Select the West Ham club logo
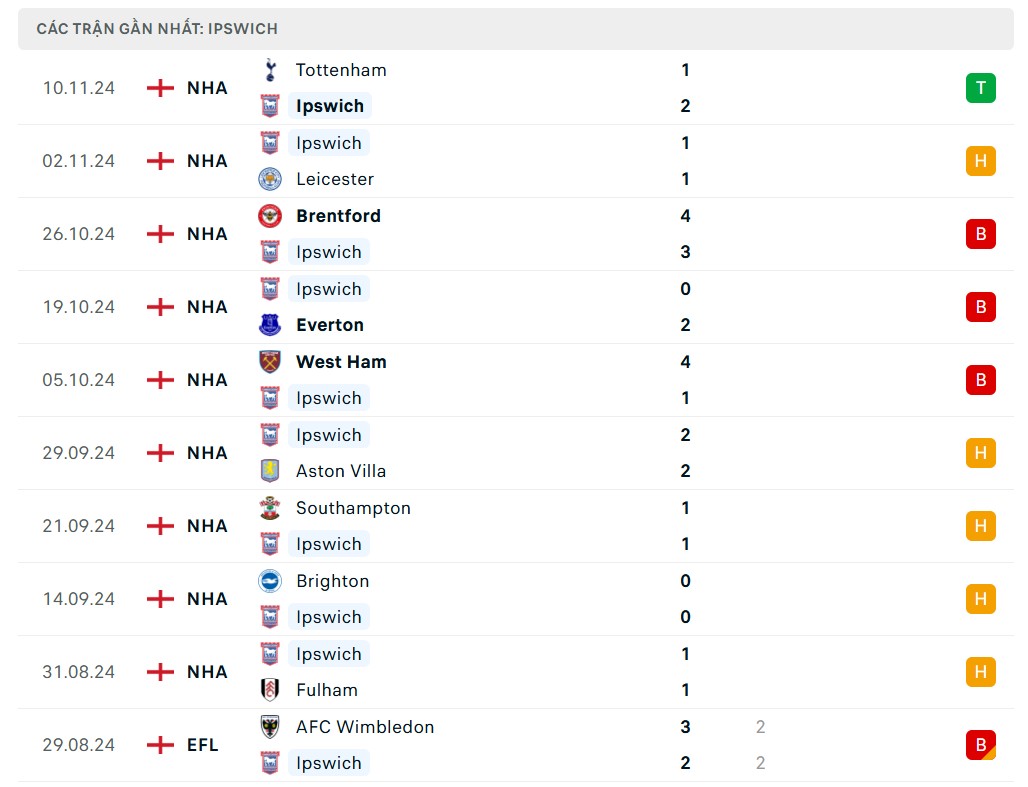The height and width of the screenshot is (787, 1028). [x=269, y=361]
